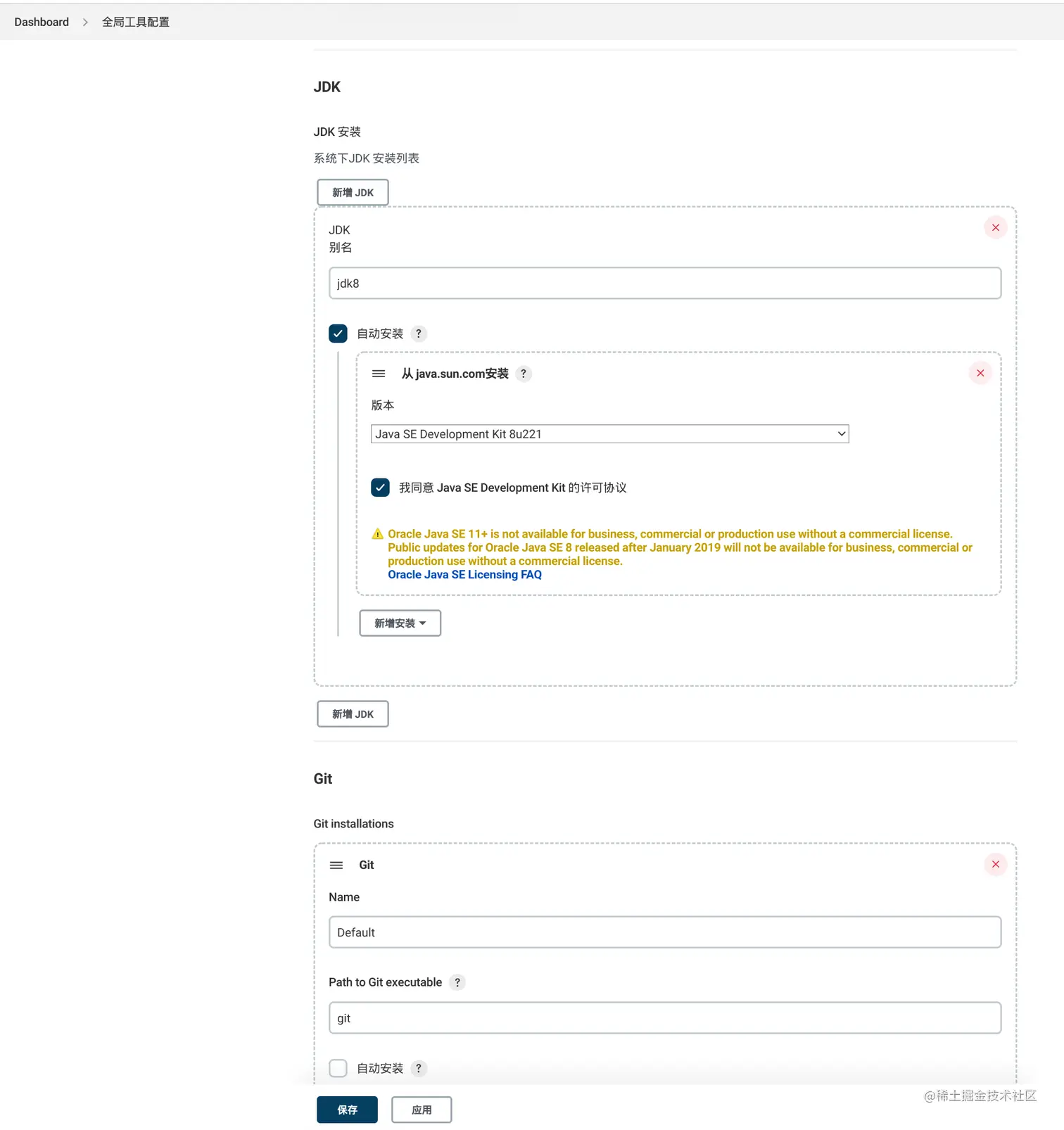Open help for 从 java.sun.com安装
Image resolution: width=1064 pixels, height=1130 pixels.
[x=524, y=374]
